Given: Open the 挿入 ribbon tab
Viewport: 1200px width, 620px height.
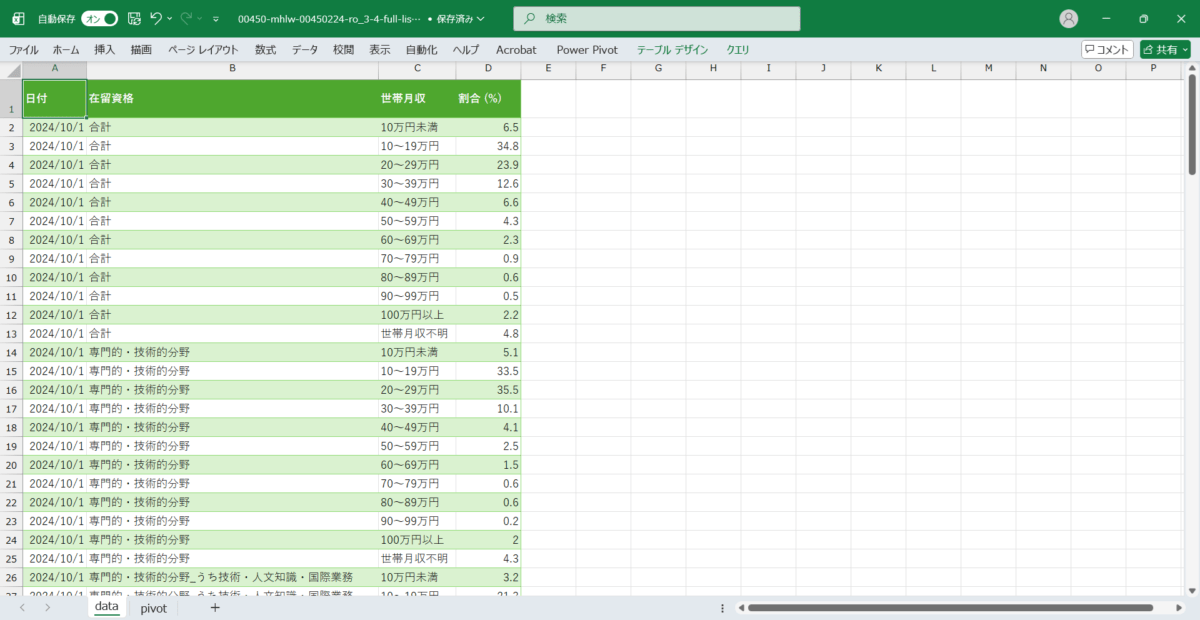Looking at the screenshot, I should tap(104, 49).
